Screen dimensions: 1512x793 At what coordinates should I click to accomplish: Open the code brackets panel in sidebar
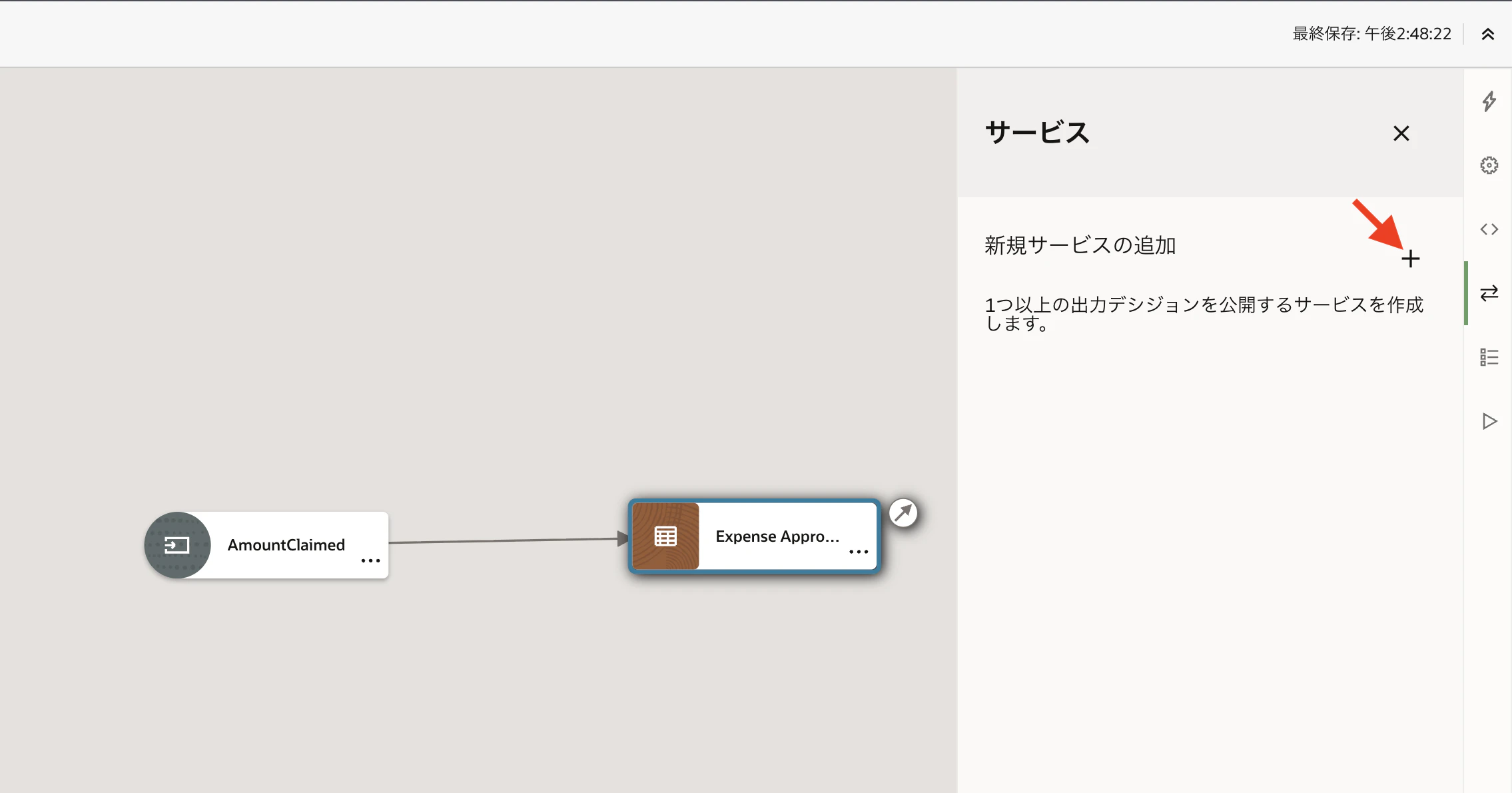(1489, 229)
